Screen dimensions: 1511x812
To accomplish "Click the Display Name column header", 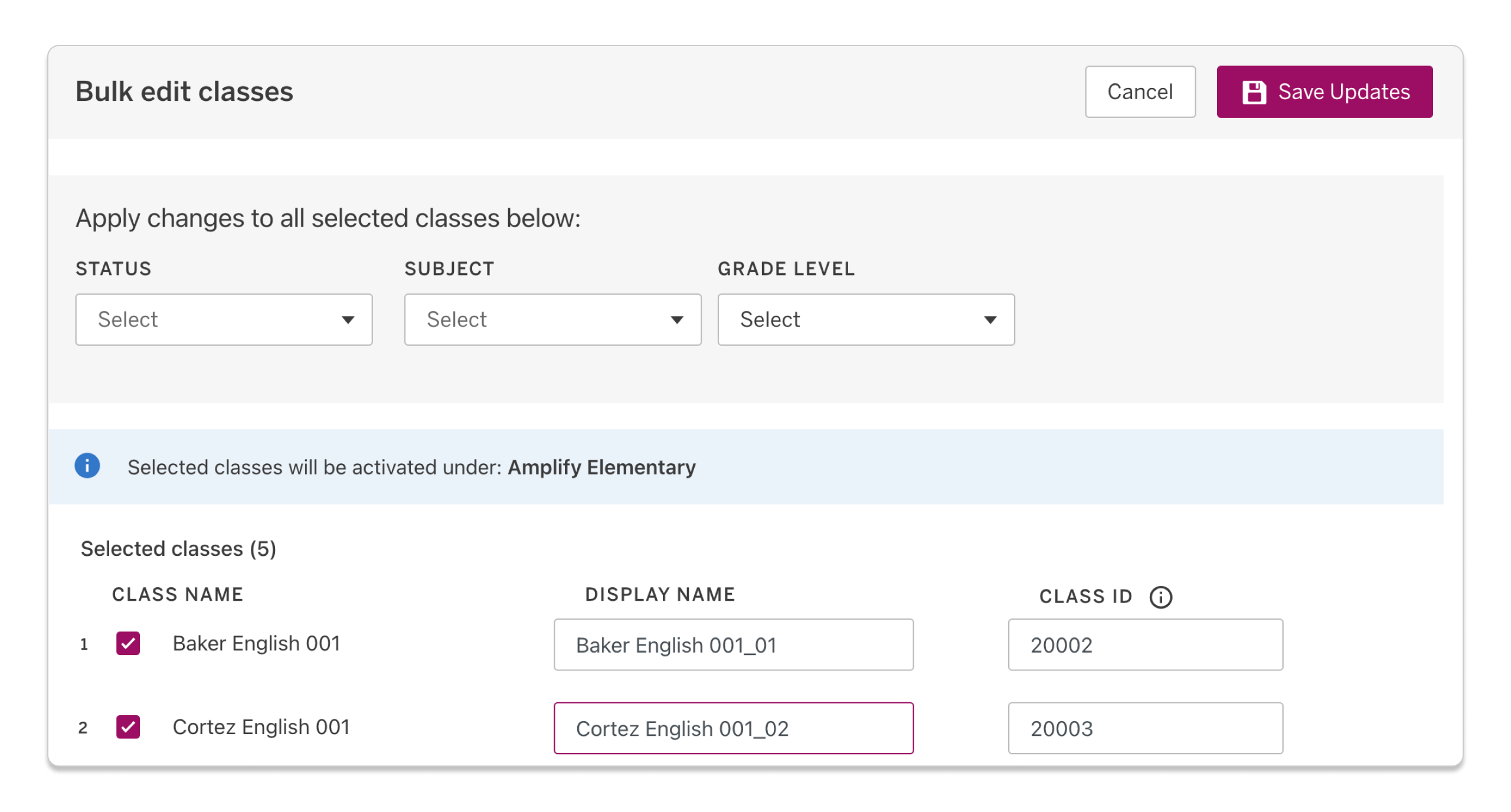I will coord(659,594).
